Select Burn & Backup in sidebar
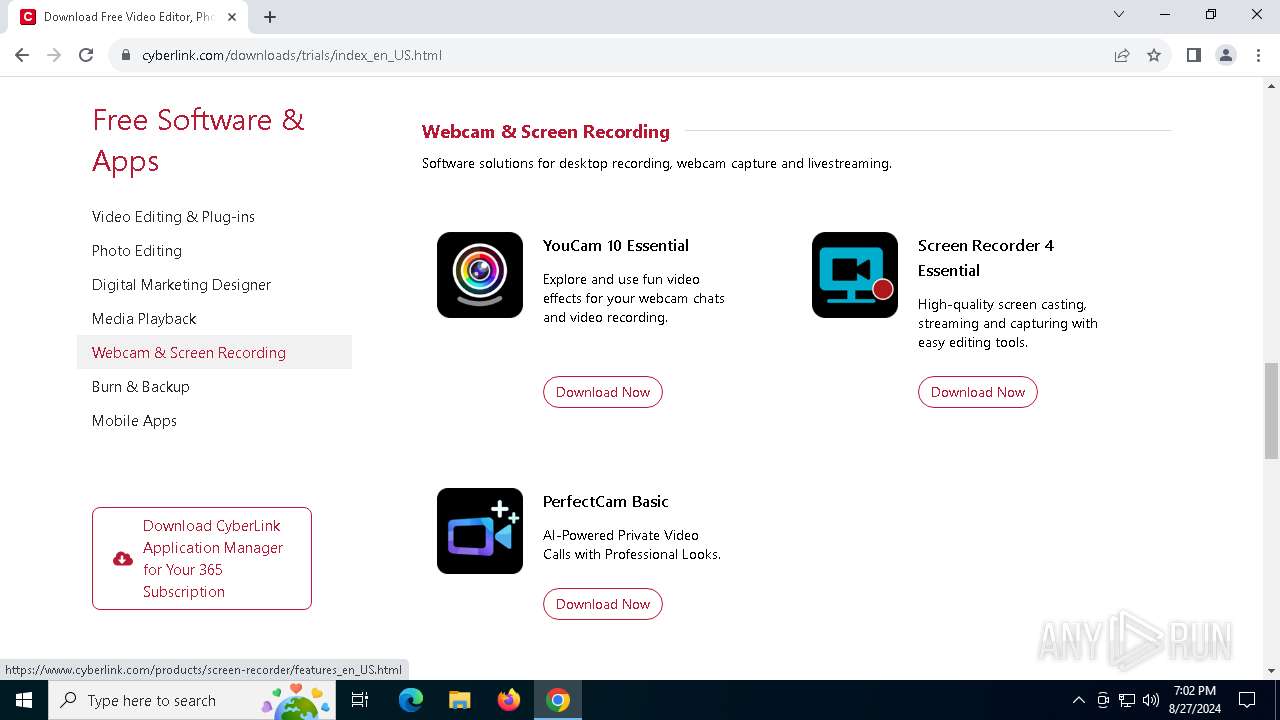 pyautogui.click(x=141, y=387)
